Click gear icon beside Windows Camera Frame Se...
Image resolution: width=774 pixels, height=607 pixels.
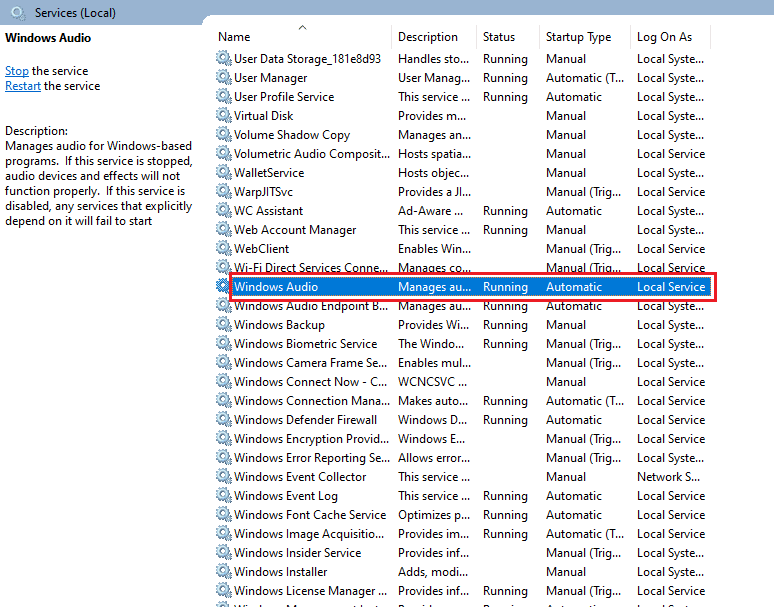pyautogui.click(x=224, y=362)
